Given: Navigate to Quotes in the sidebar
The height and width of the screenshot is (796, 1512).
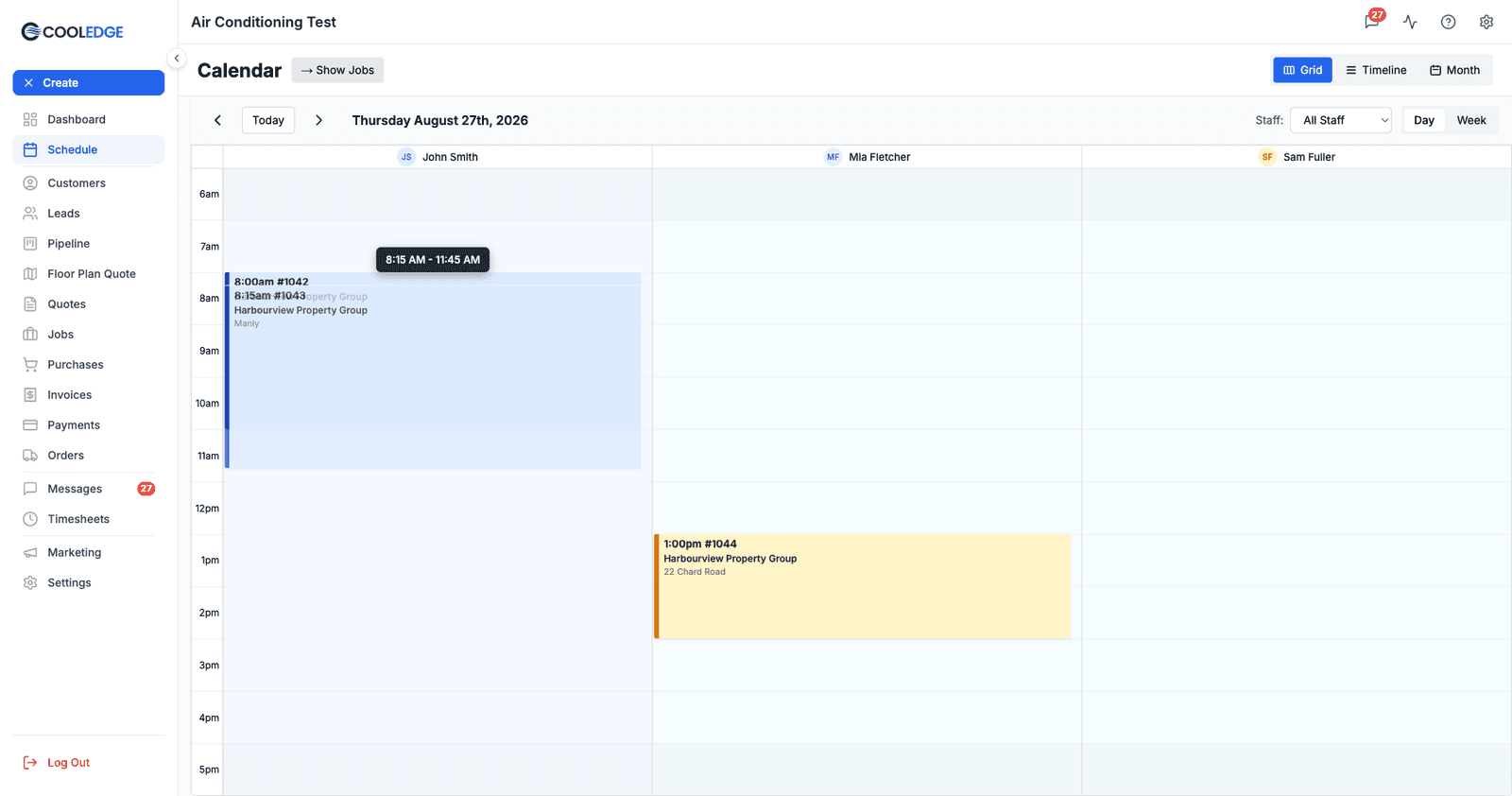Looking at the screenshot, I should [89, 304].
